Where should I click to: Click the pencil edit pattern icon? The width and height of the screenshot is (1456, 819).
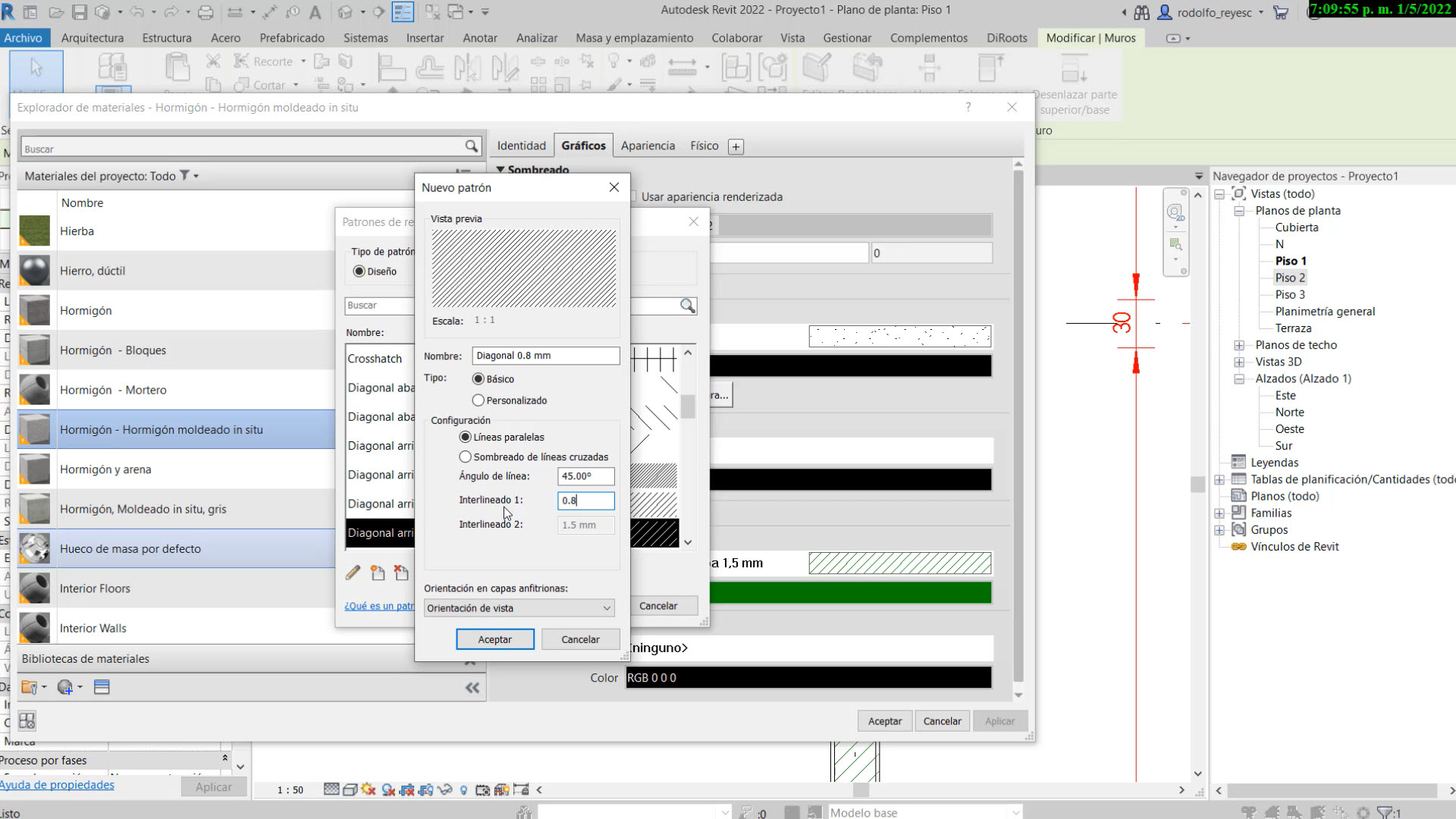[353, 573]
